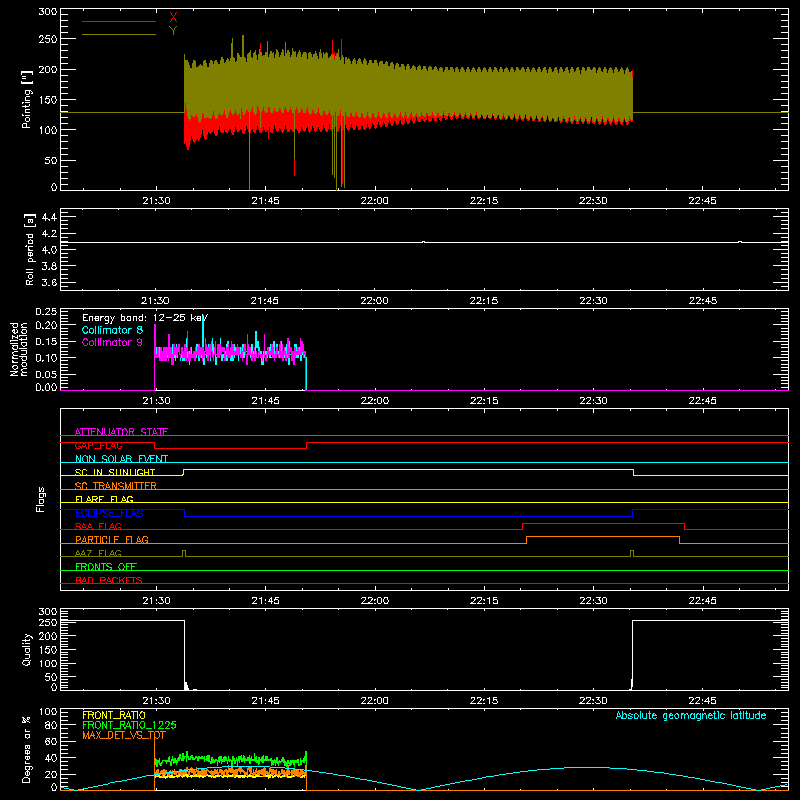This screenshot has width=800, height=800.
Task: Click the GAP_FLAG label
Action: coord(98,445)
